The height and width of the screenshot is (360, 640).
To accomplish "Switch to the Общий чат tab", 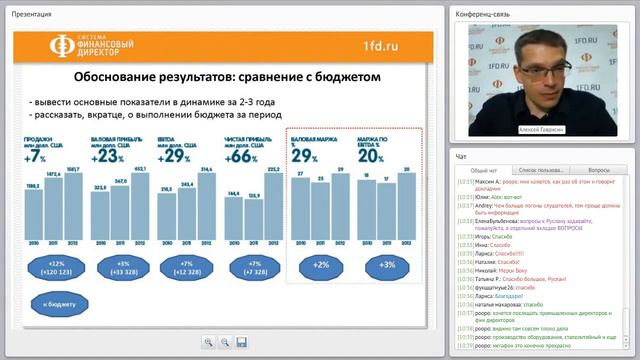I will click(484, 170).
